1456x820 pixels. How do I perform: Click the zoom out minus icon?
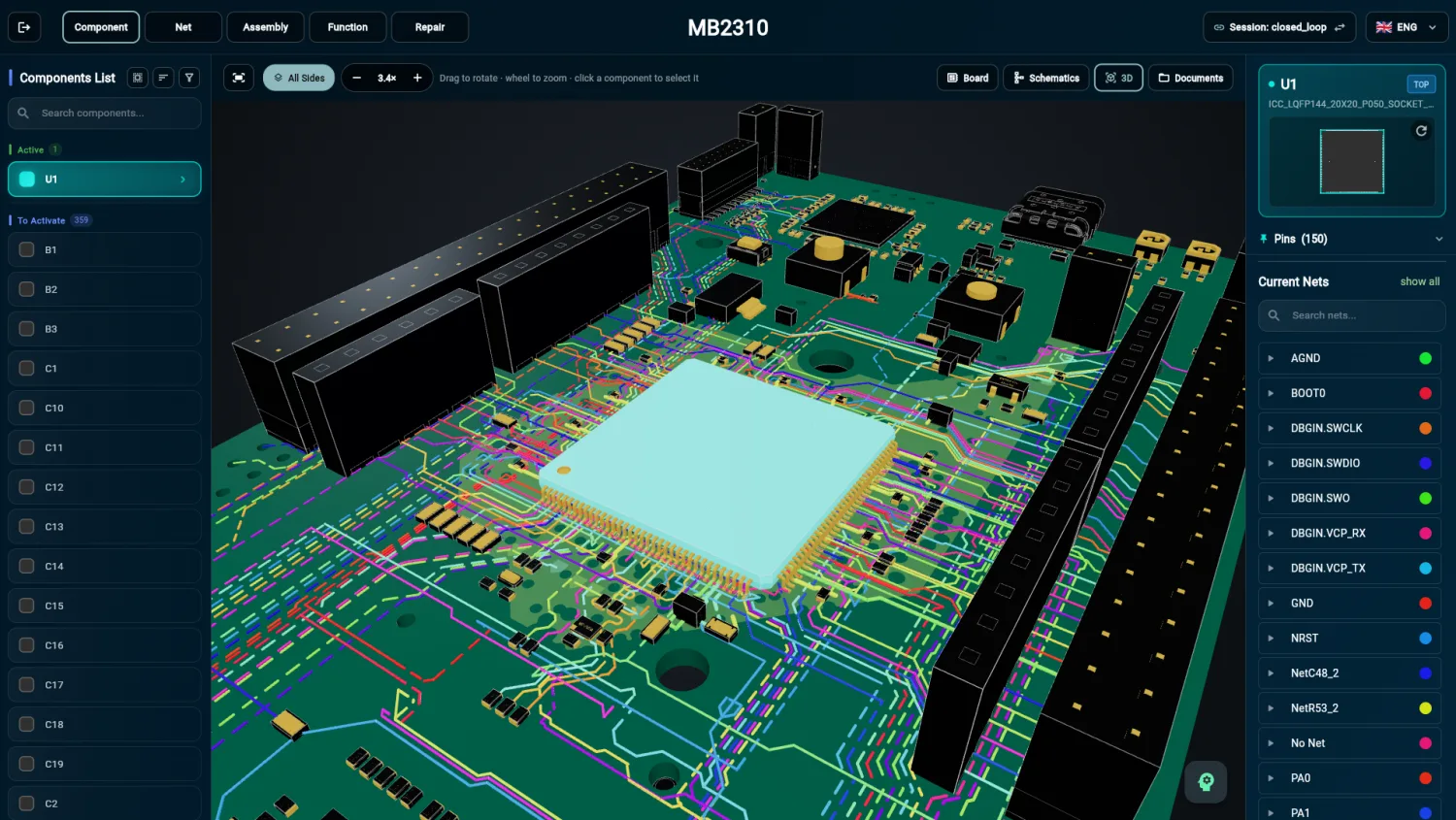[x=356, y=78]
